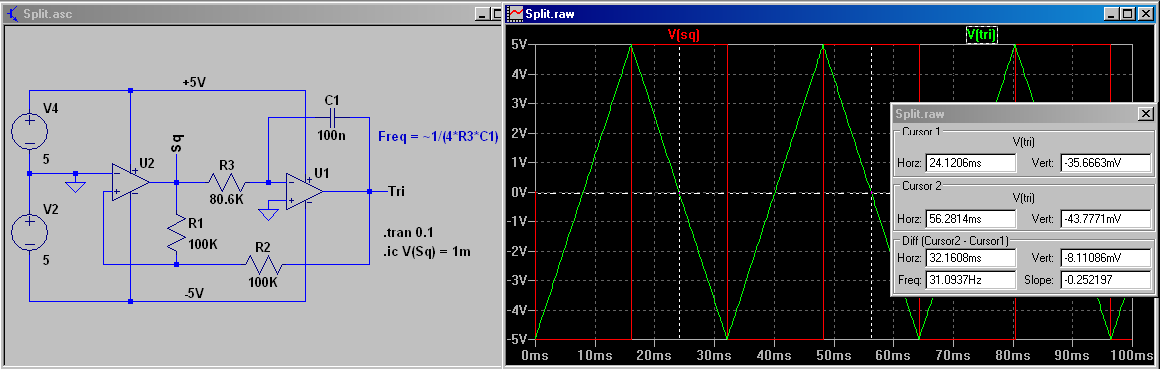Select voltage source V4 symbol
Screen dimensions: 1160x369
point(30,131)
